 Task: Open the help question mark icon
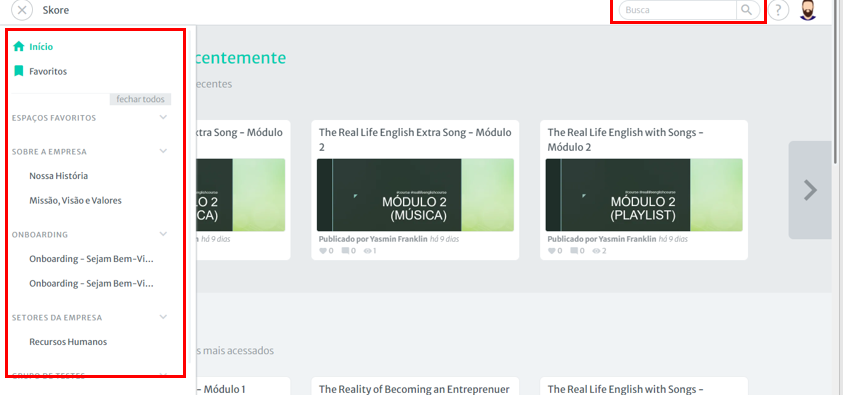tap(778, 10)
